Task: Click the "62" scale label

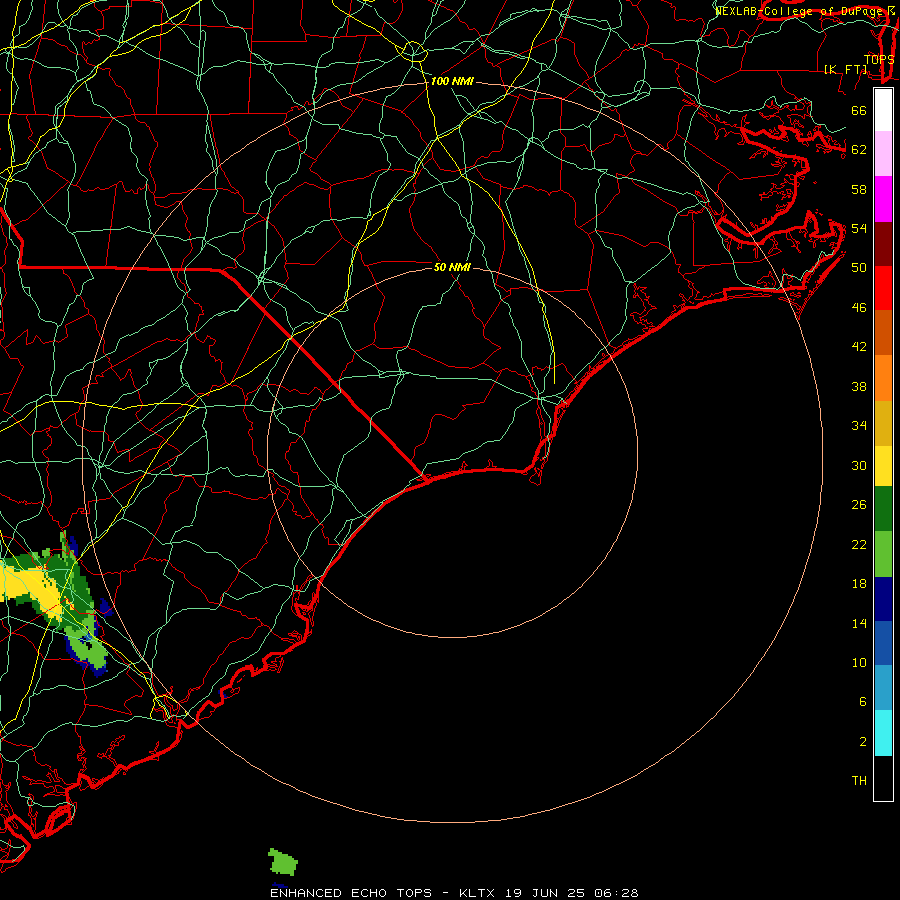Action: pyautogui.click(x=859, y=150)
